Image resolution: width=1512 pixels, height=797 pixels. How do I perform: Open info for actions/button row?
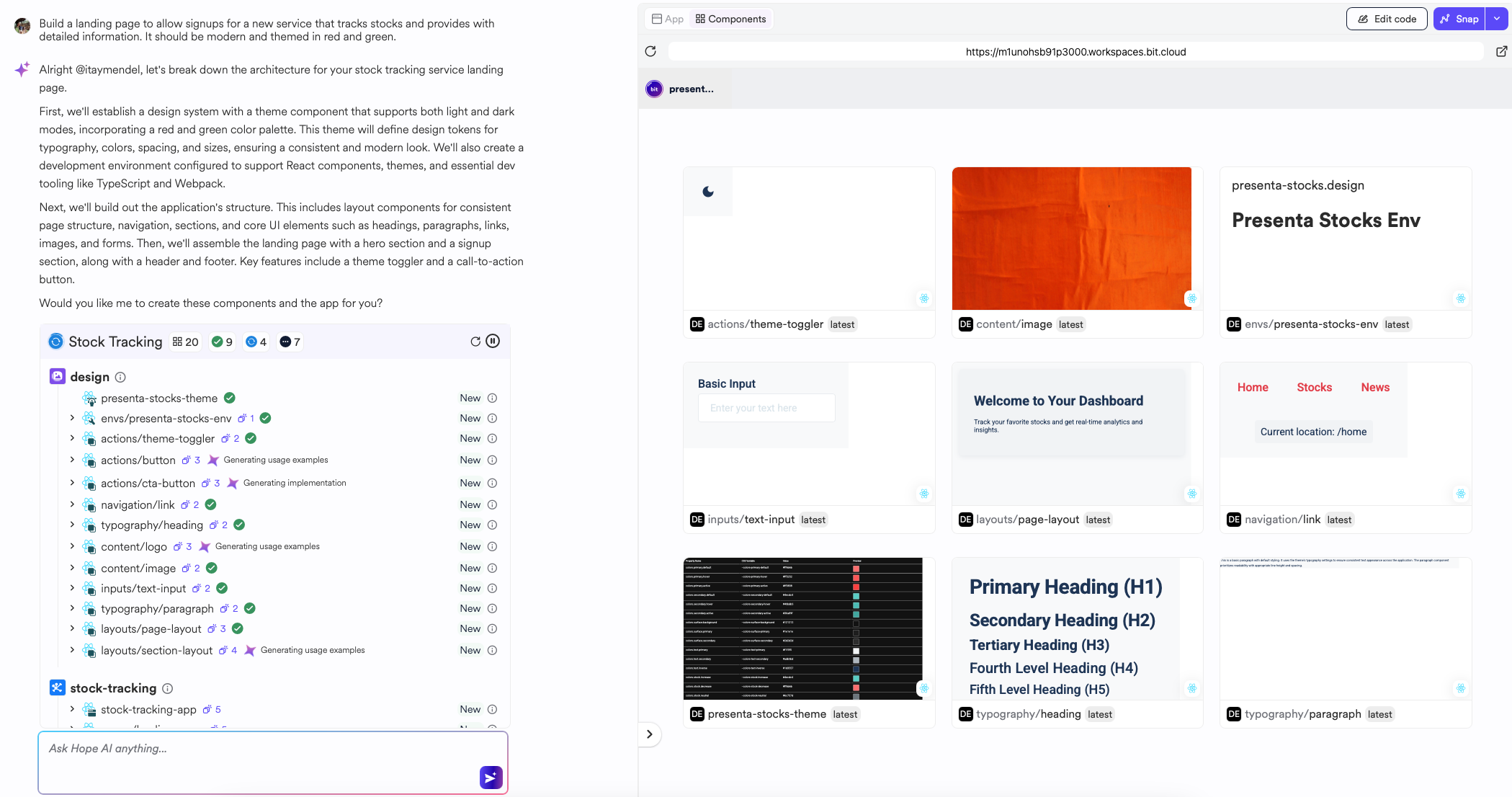tap(492, 460)
